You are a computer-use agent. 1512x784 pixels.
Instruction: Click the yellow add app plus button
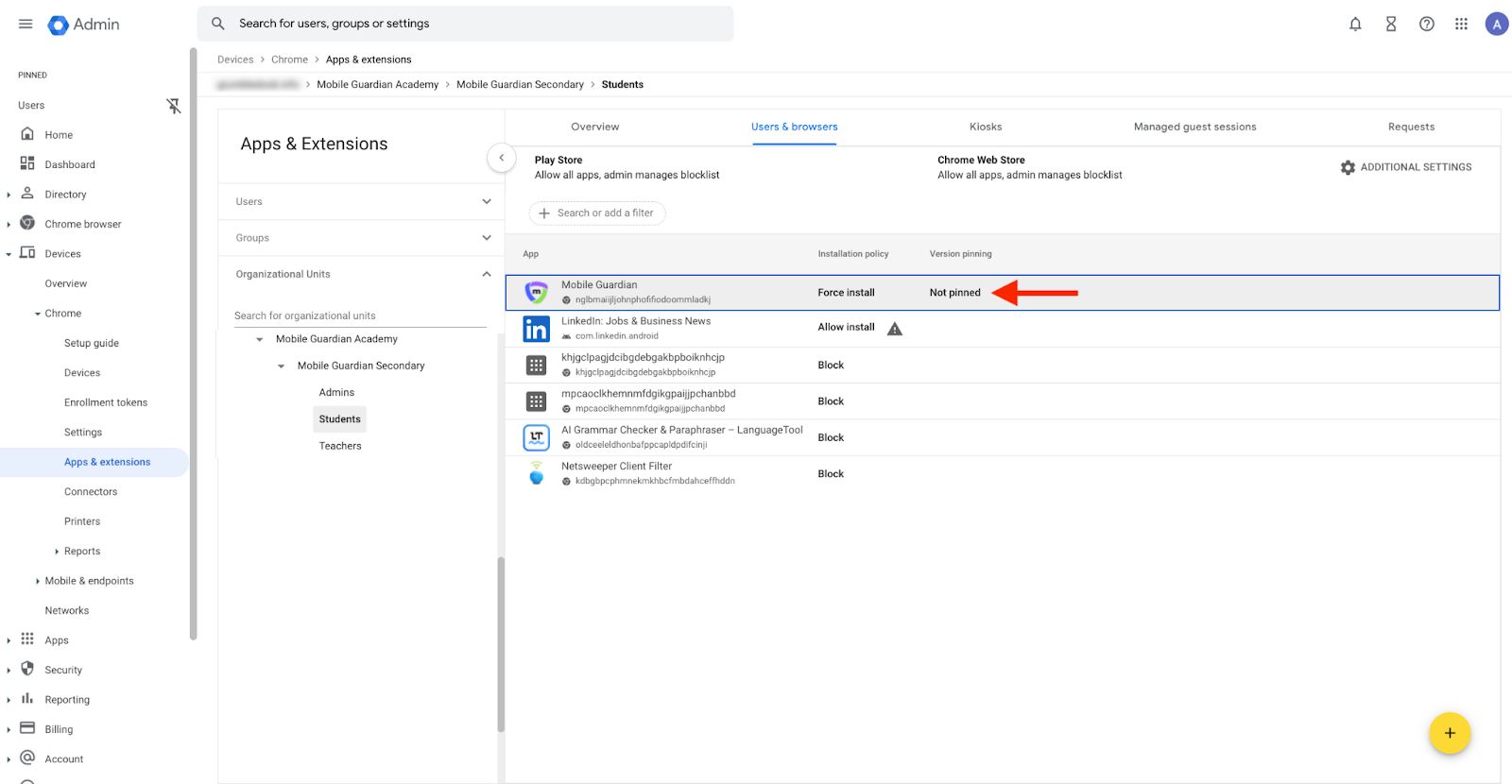(1450, 733)
